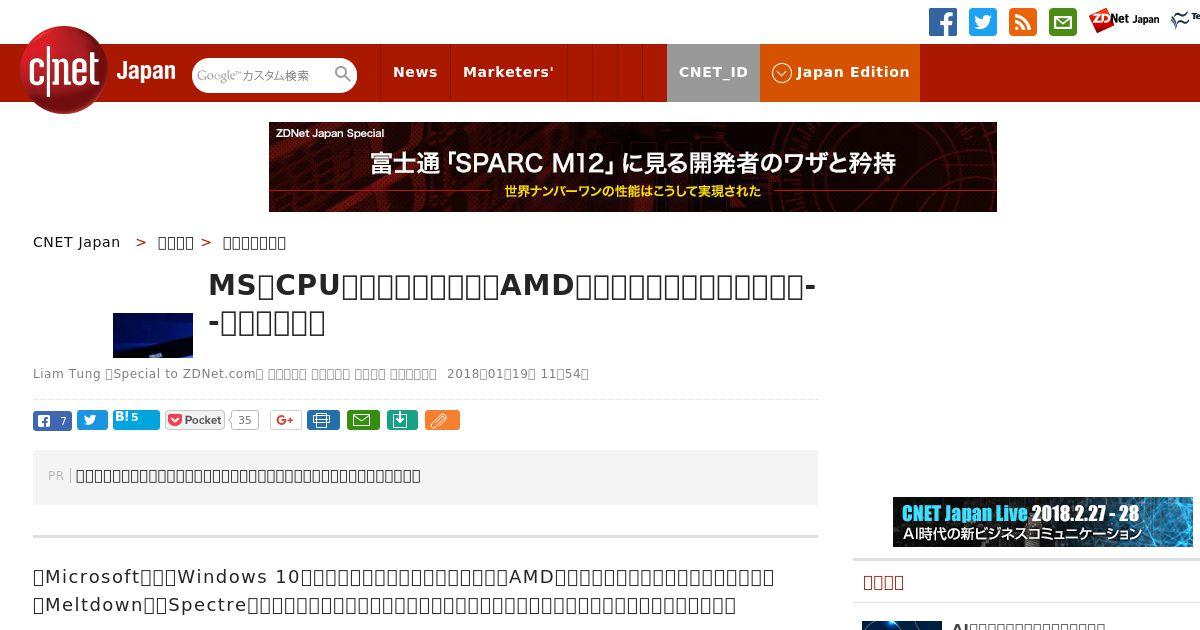
Task: Go to the ZDNet Japan logo link
Action: 1124,19
